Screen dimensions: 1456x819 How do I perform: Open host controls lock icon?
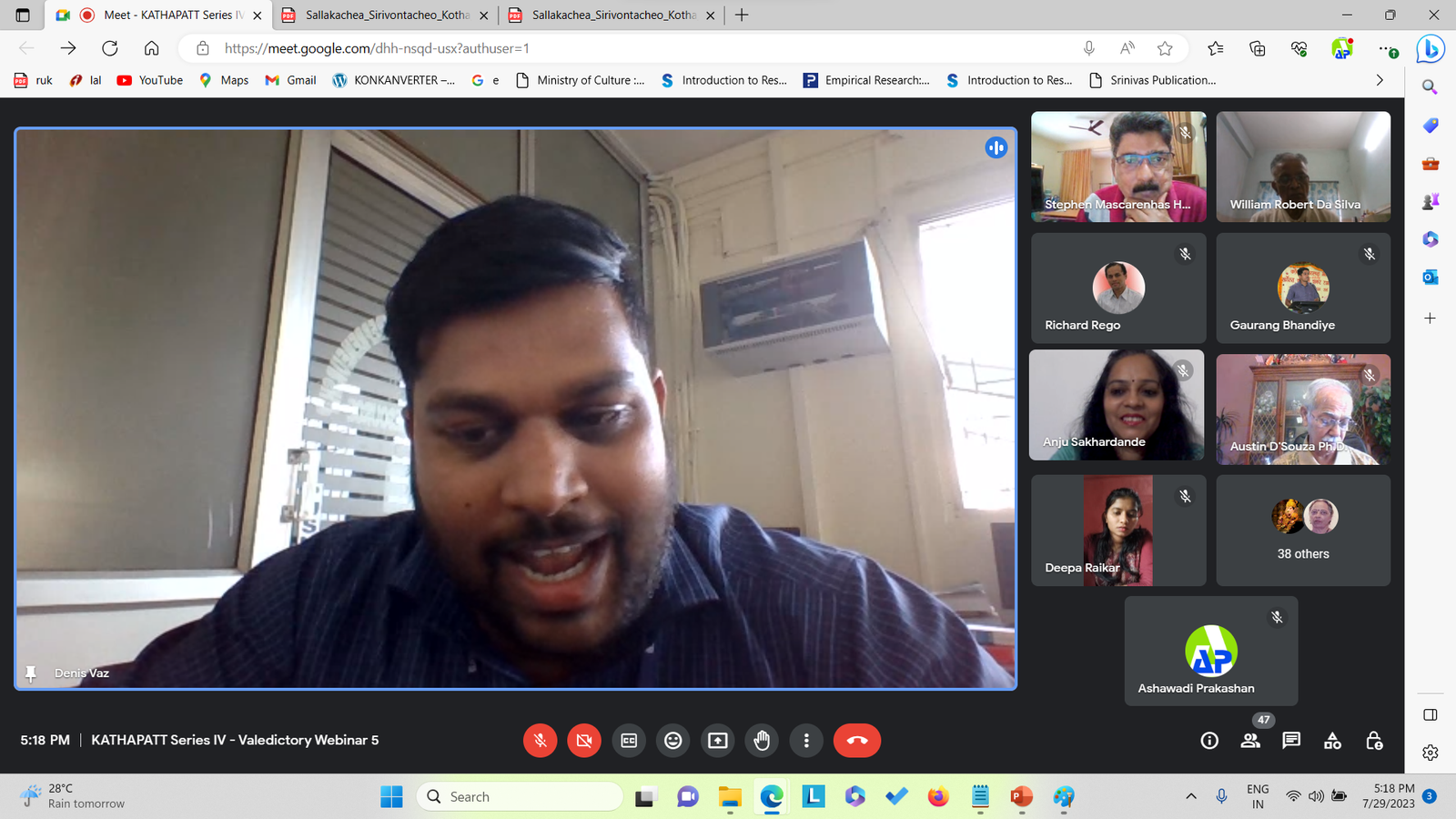pos(1374,741)
